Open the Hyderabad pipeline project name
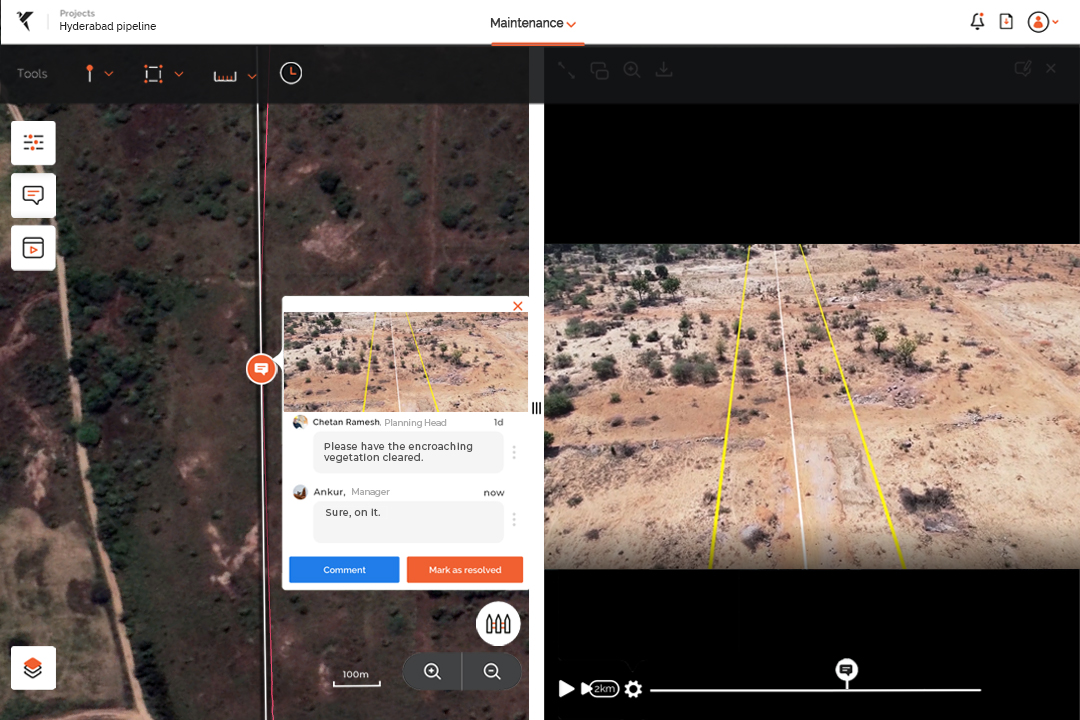Image resolution: width=1080 pixels, height=720 pixels. point(107,26)
